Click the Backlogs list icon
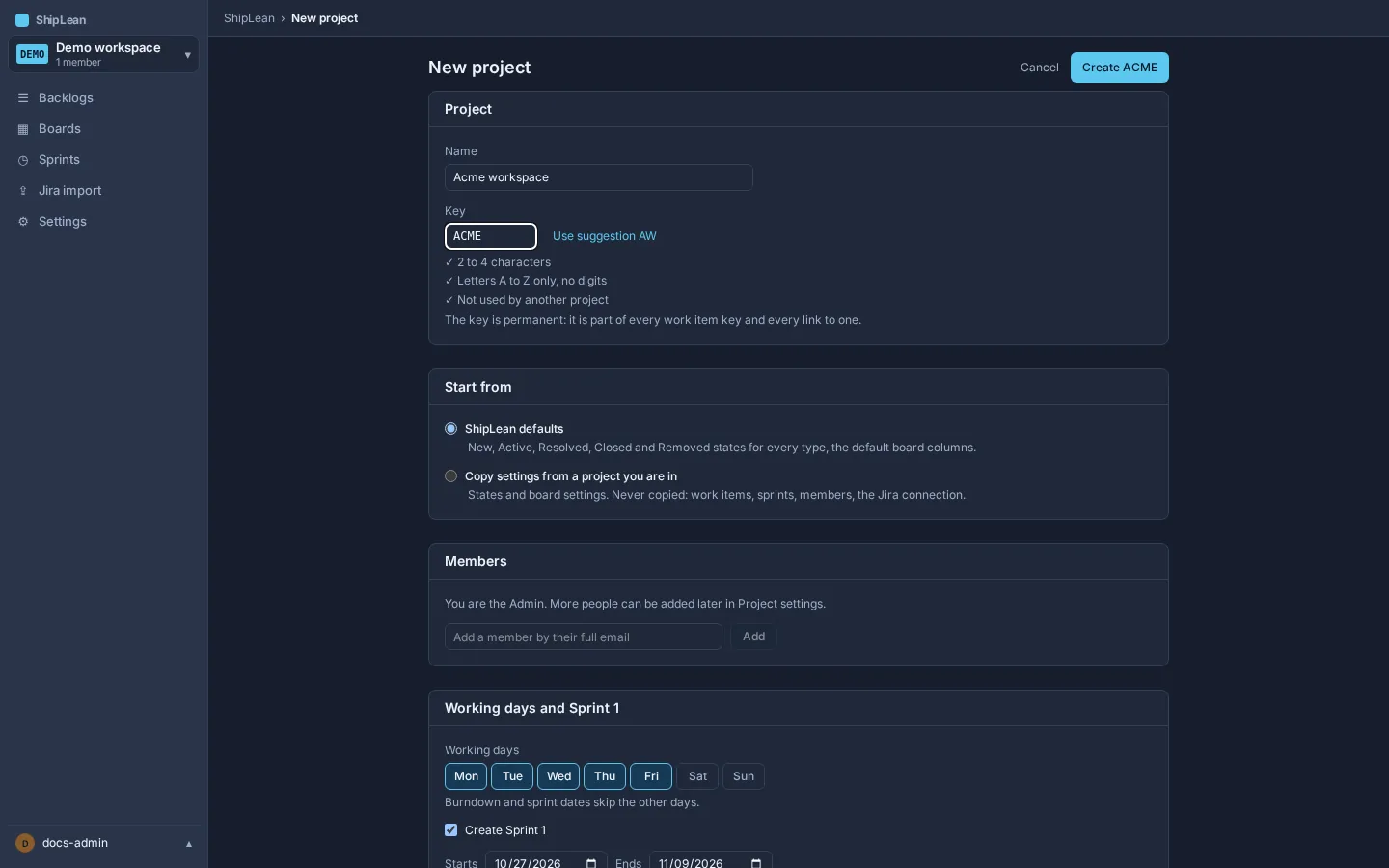 point(23,98)
